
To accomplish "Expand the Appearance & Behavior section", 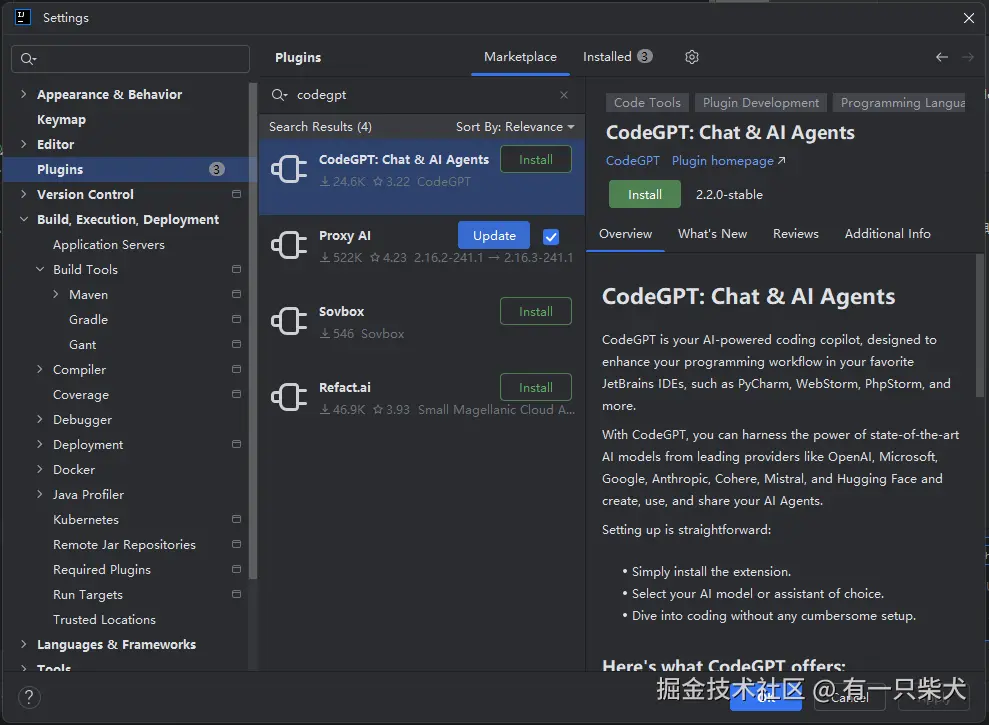I will [x=24, y=95].
